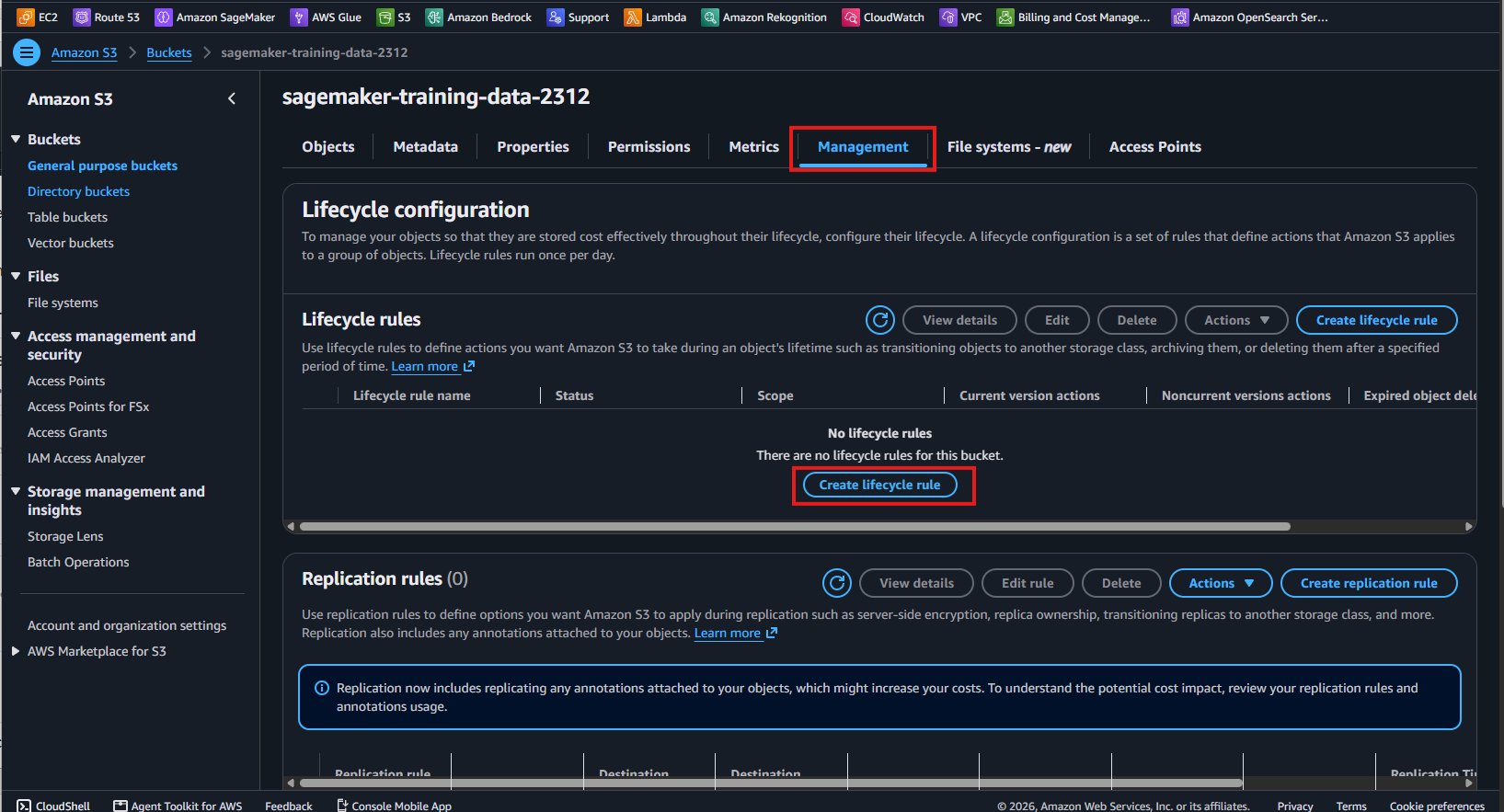Open Amazon SageMaker from favorites bar
Screen dimensions: 1504x812
pyautogui.click(x=215, y=17)
